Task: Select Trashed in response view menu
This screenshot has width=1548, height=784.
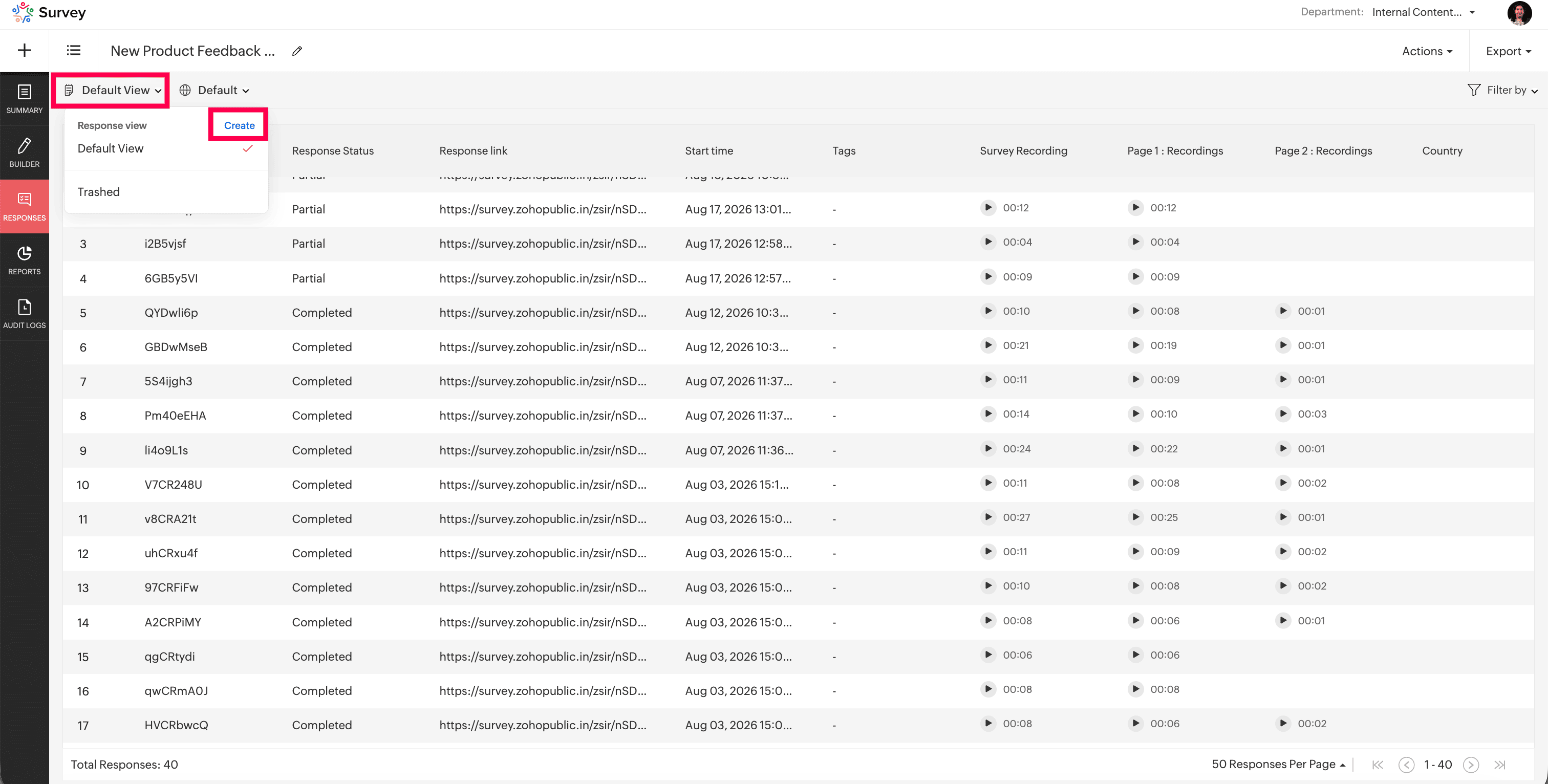Action: pos(99,191)
